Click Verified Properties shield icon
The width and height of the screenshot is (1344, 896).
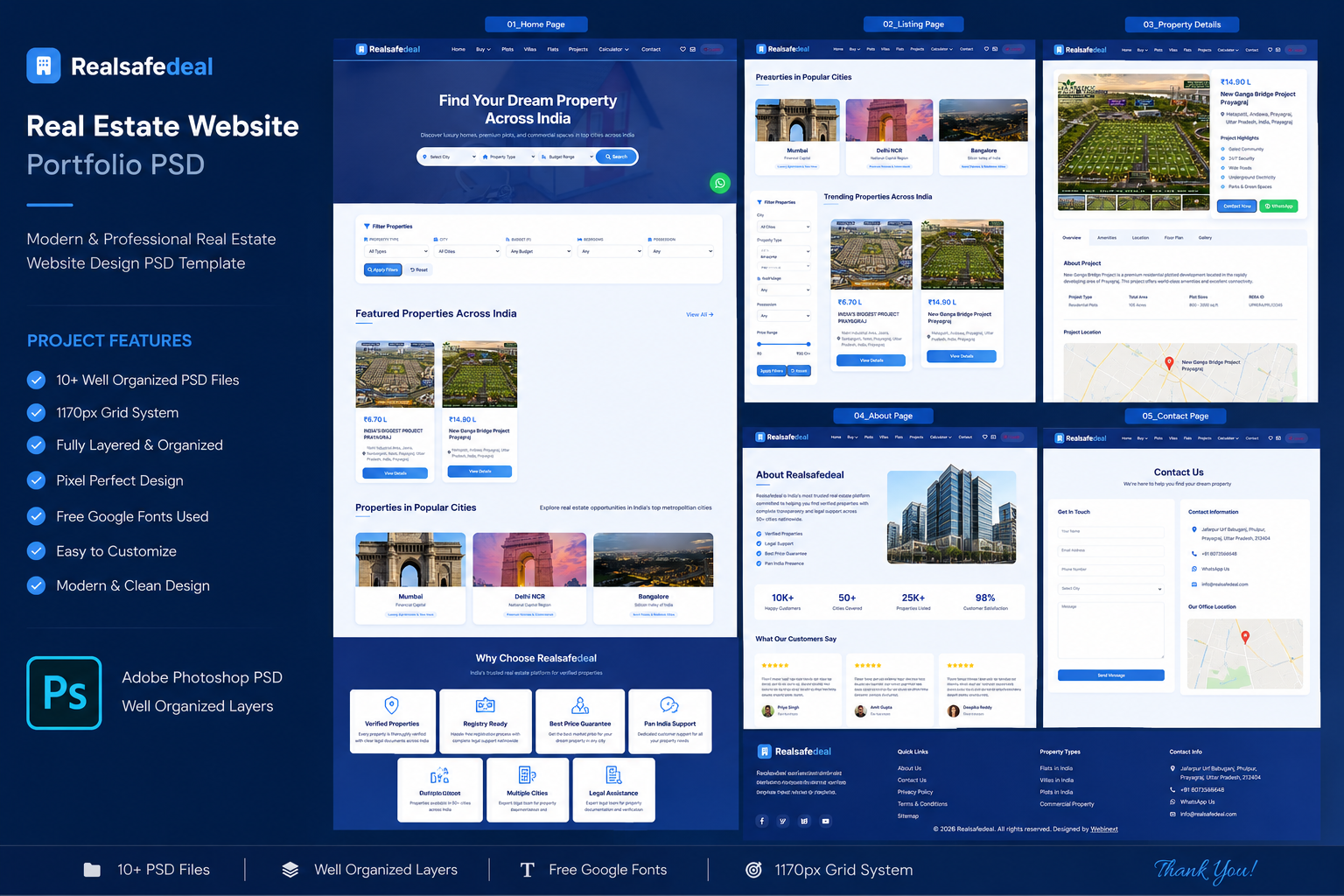click(392, 705)
